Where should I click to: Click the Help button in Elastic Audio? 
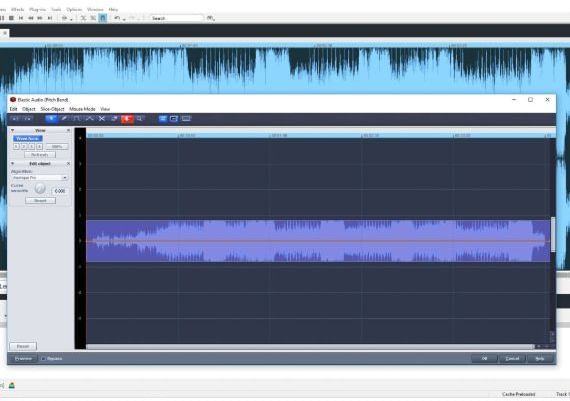[540, 359]
